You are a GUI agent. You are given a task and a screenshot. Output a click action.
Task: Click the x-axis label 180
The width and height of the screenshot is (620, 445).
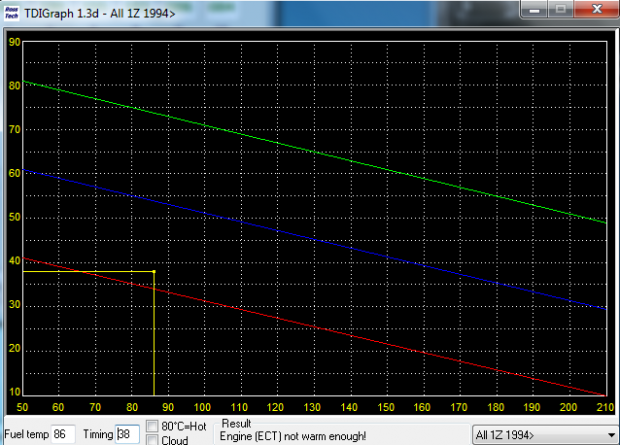pyautogui.click(x=495, y=407)
